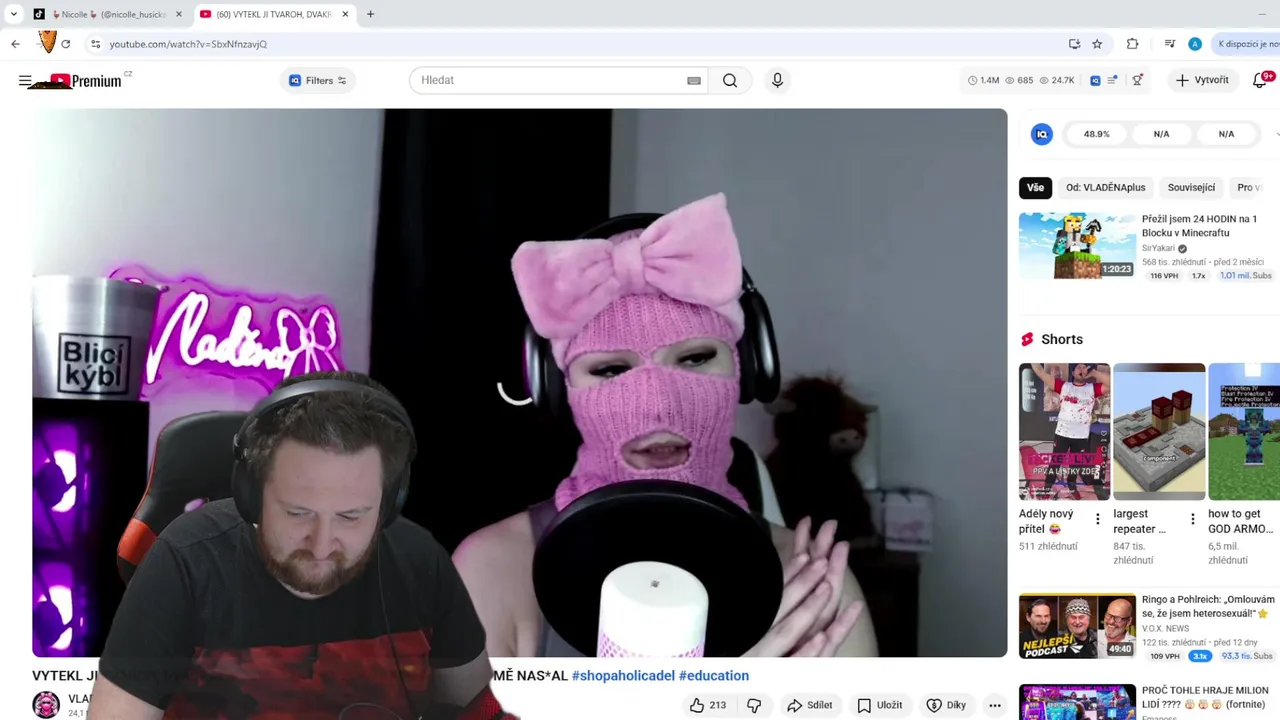Image resolution: width=1280 pixels, height=720 pixels.
Task: Like the video with thumbs up
Action: pos(708,705)
